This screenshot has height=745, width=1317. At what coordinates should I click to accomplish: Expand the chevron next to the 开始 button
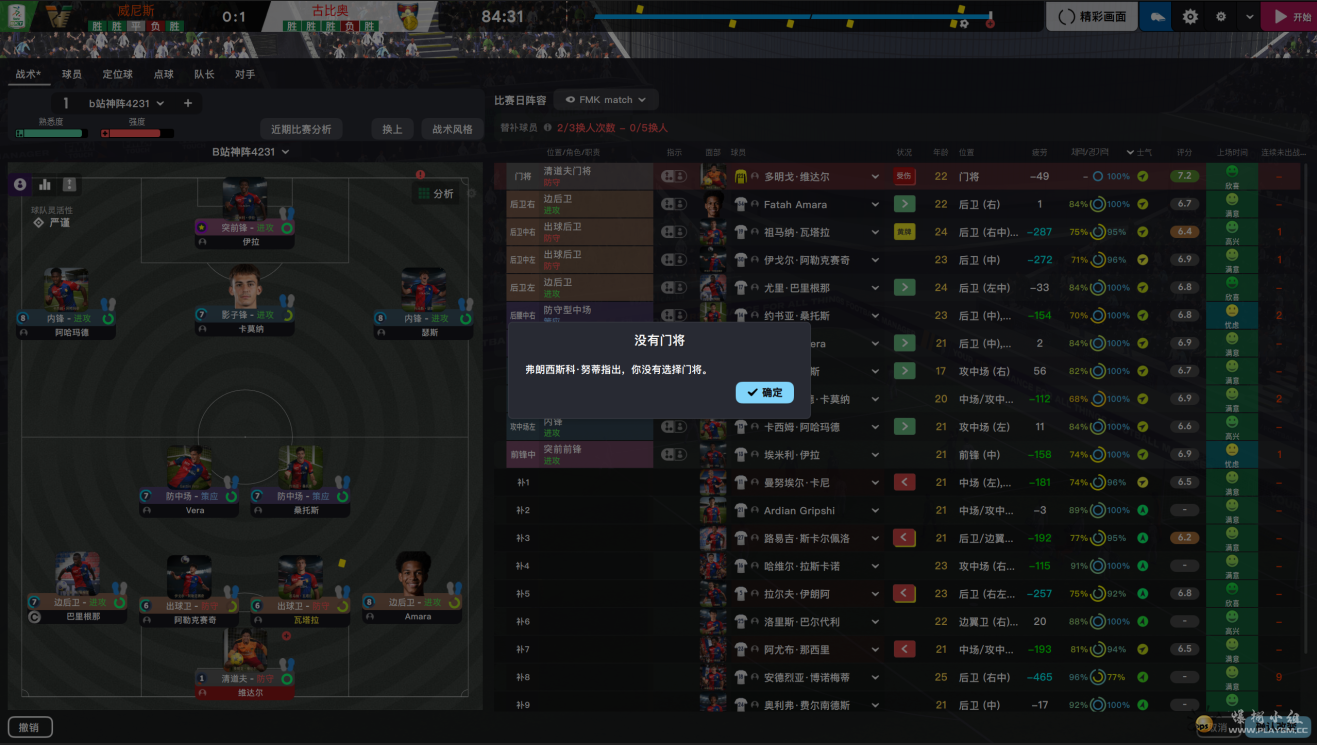(1249, 16)
